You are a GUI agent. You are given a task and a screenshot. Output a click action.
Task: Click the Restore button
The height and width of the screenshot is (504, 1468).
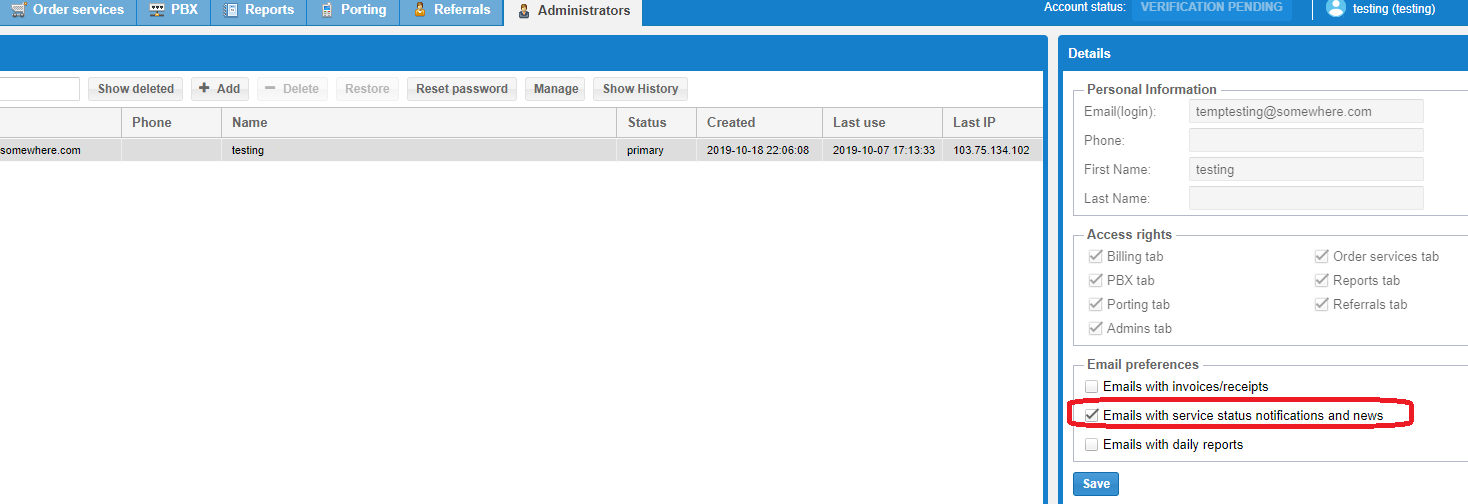(367, 89)
